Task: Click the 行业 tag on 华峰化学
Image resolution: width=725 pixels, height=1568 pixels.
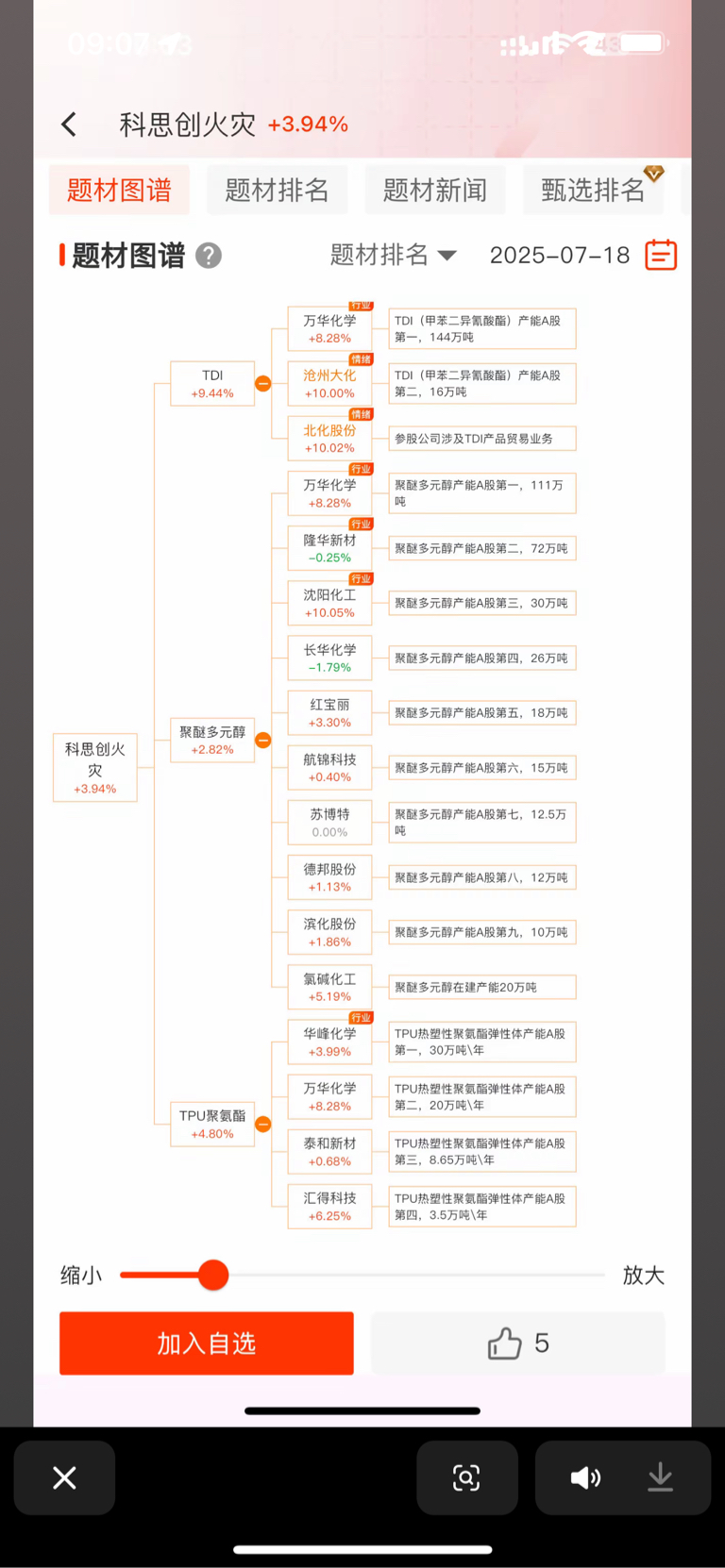Action: point(361,1017)
